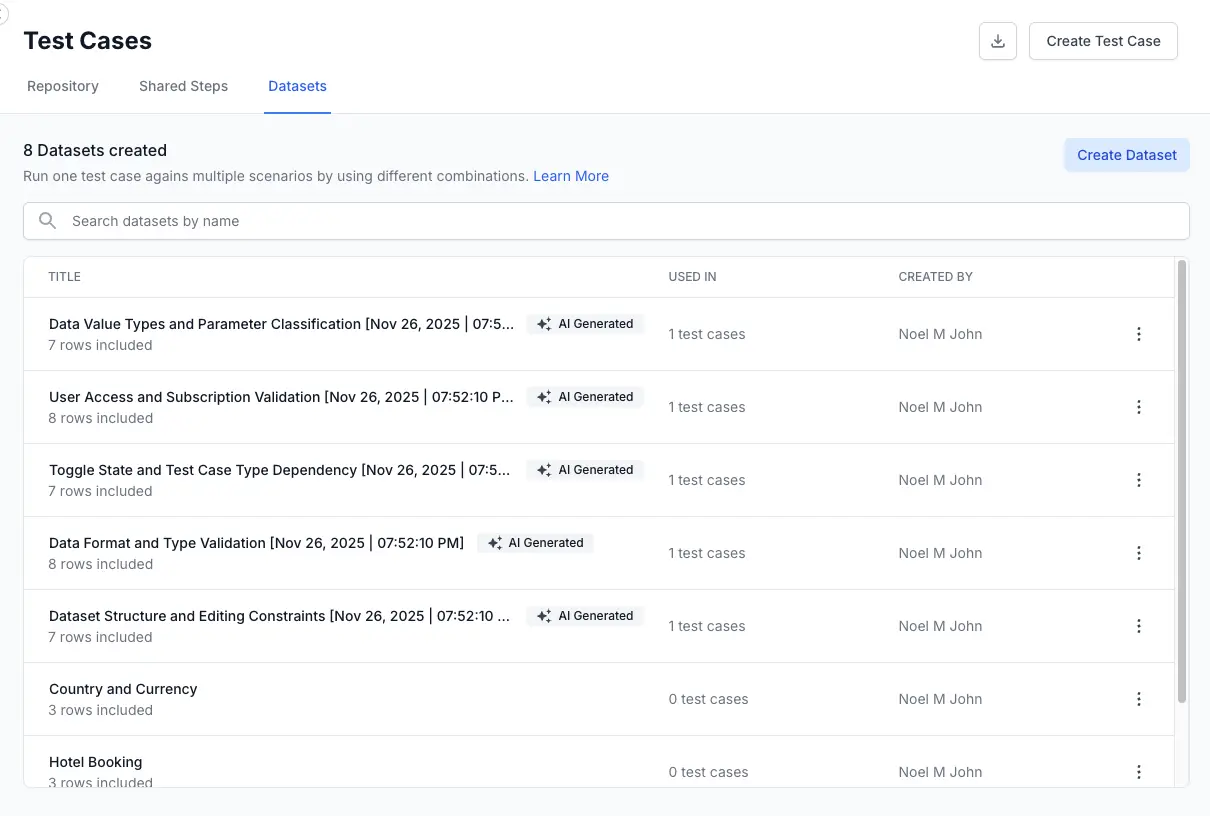Open the Hotel Booking dataset entry
Viewport: 1210px width, 816px height.
pos(95,761)
